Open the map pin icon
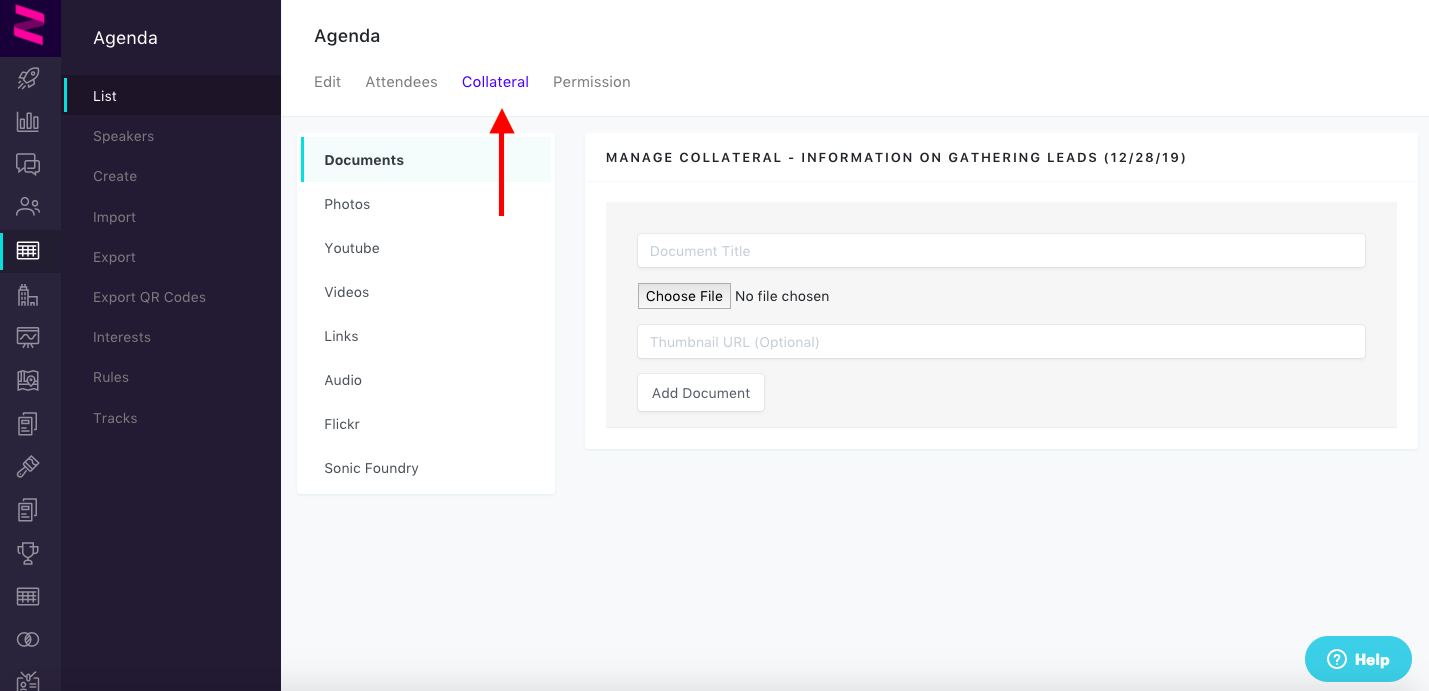Image resolution: width=1429 pixels, height=691 pixels. 28,380
